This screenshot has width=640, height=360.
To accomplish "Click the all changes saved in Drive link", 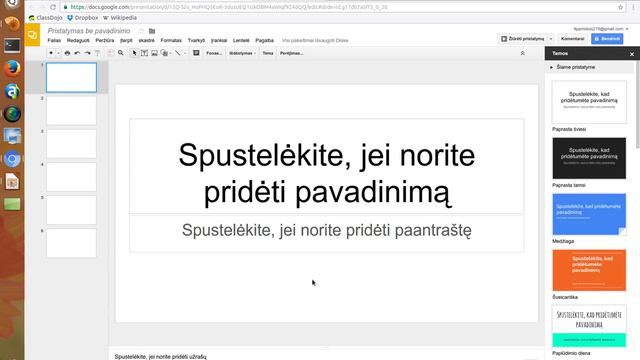I will (x=315, y=40).
